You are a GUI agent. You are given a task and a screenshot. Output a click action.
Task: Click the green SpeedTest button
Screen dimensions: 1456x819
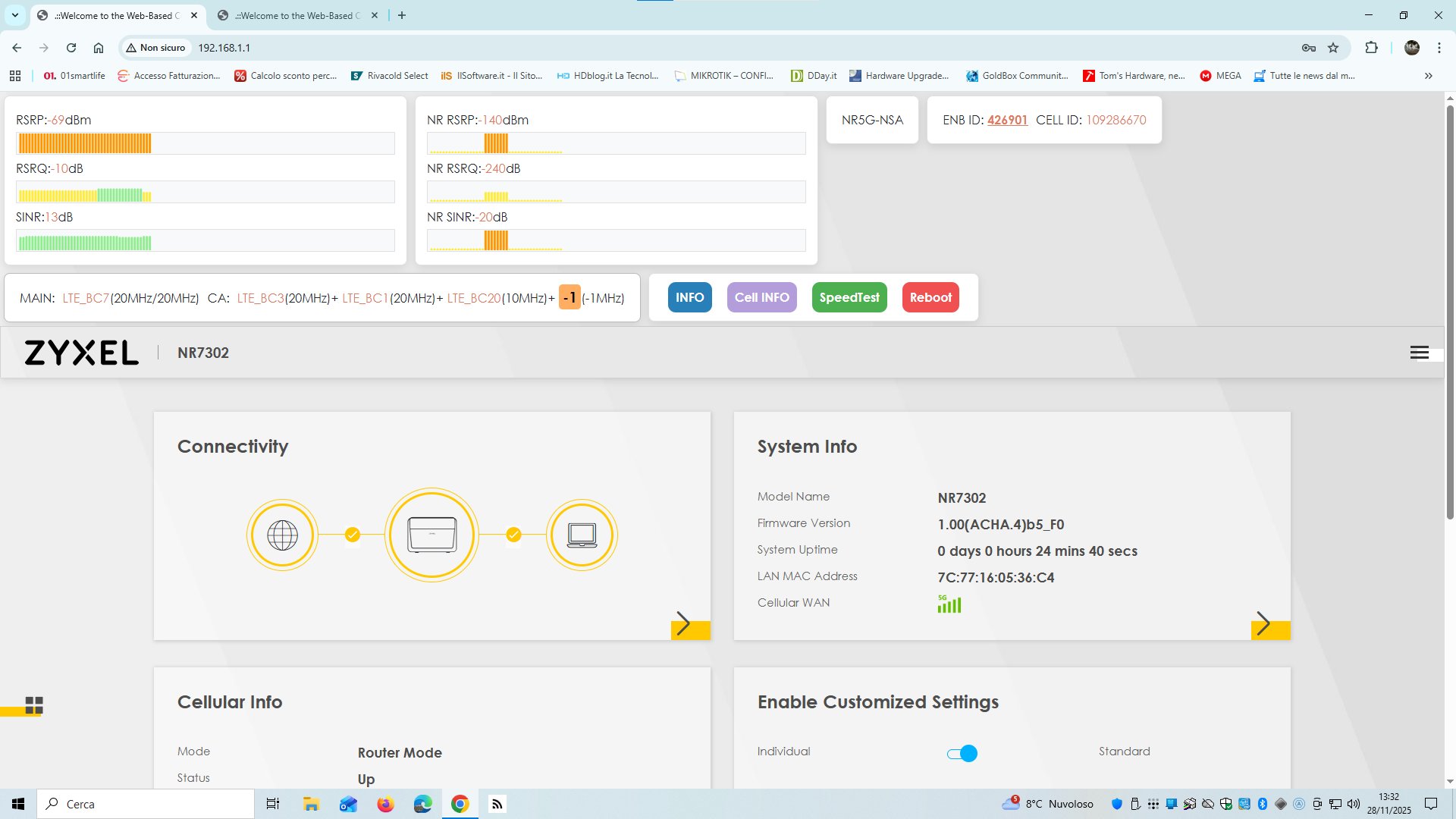pyautogui.click(x=849, y=297)
